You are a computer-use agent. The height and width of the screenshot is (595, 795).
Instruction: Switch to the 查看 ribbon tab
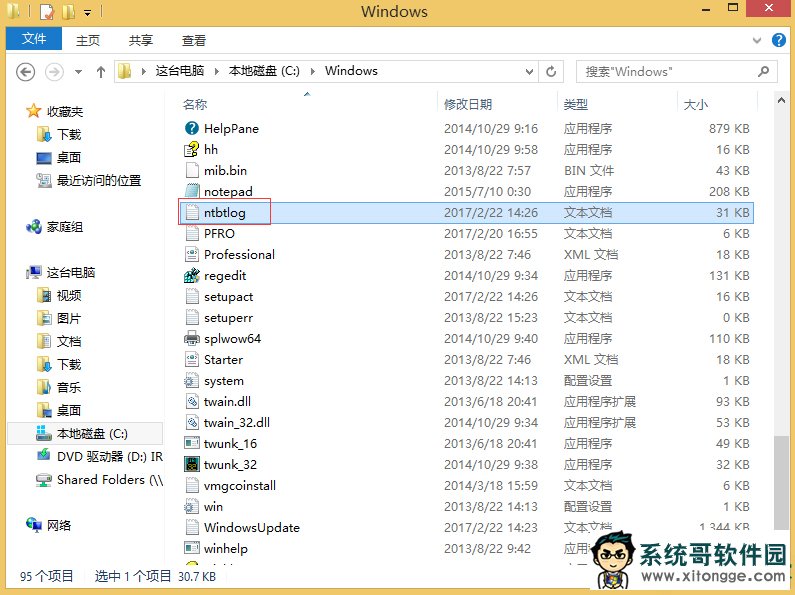pyautogui.click(x=194, y=40)
